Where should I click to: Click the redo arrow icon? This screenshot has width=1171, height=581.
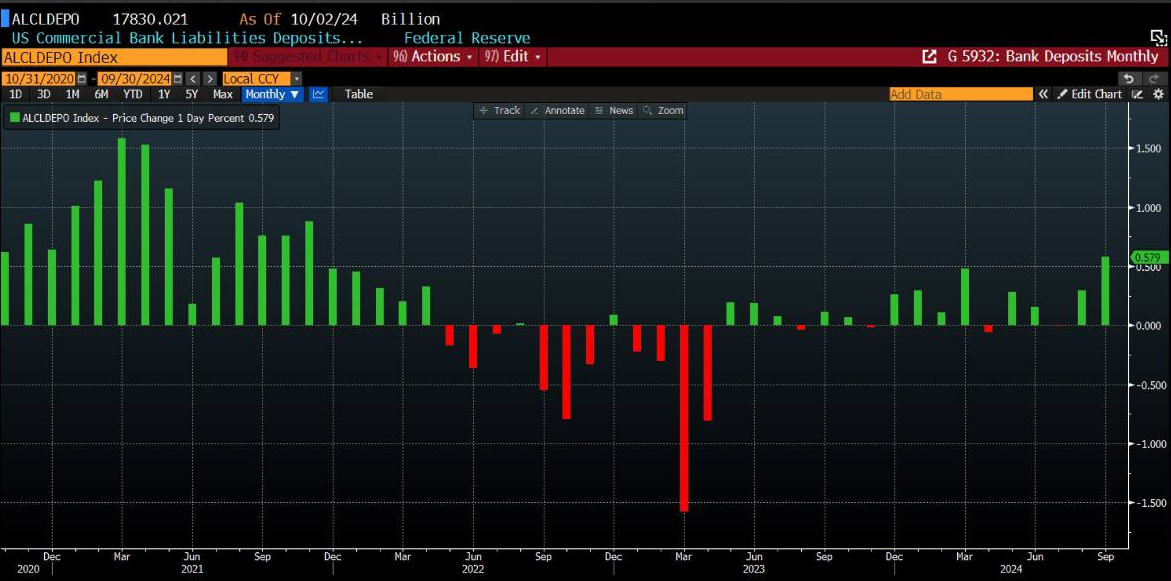click(1156, 78)
